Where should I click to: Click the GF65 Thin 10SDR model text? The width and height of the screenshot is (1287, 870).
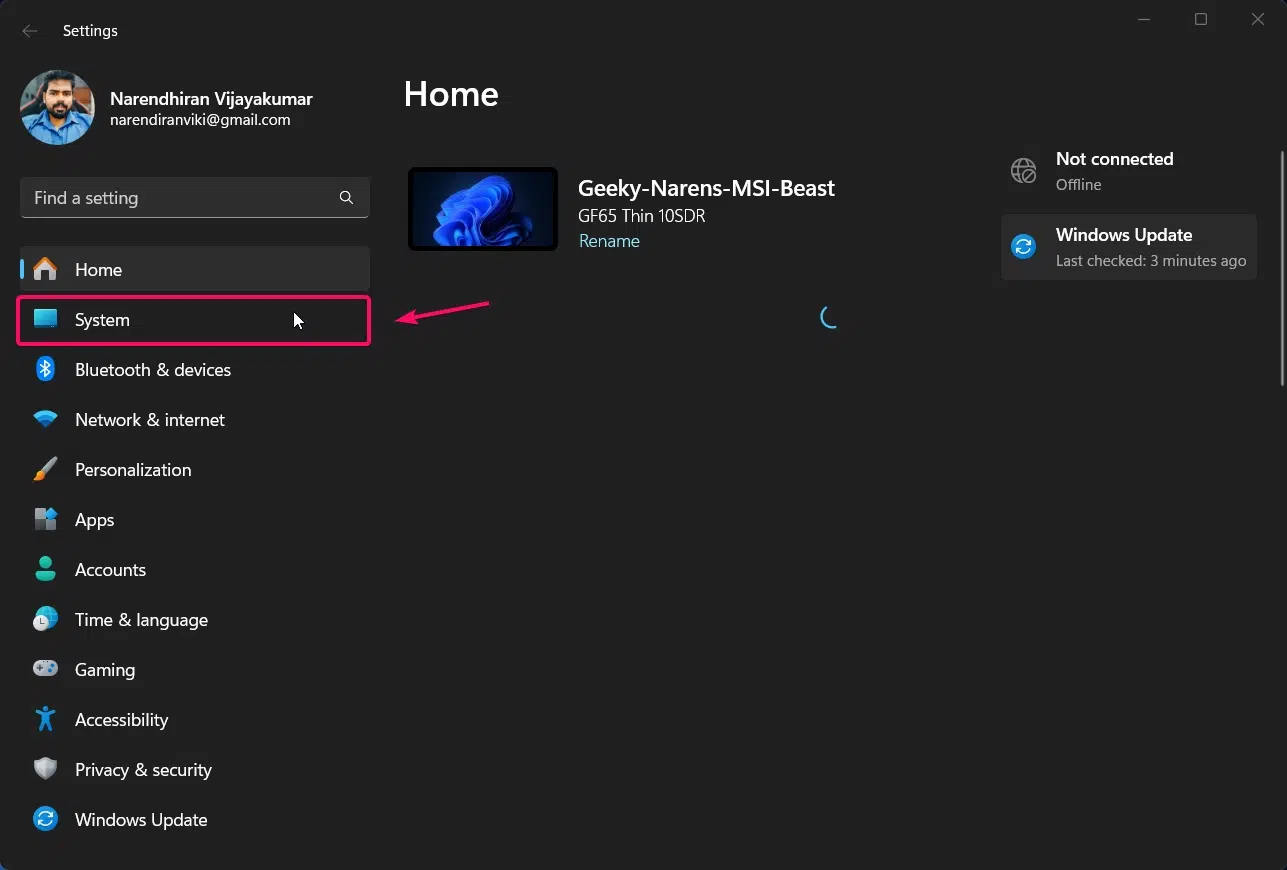642,216
